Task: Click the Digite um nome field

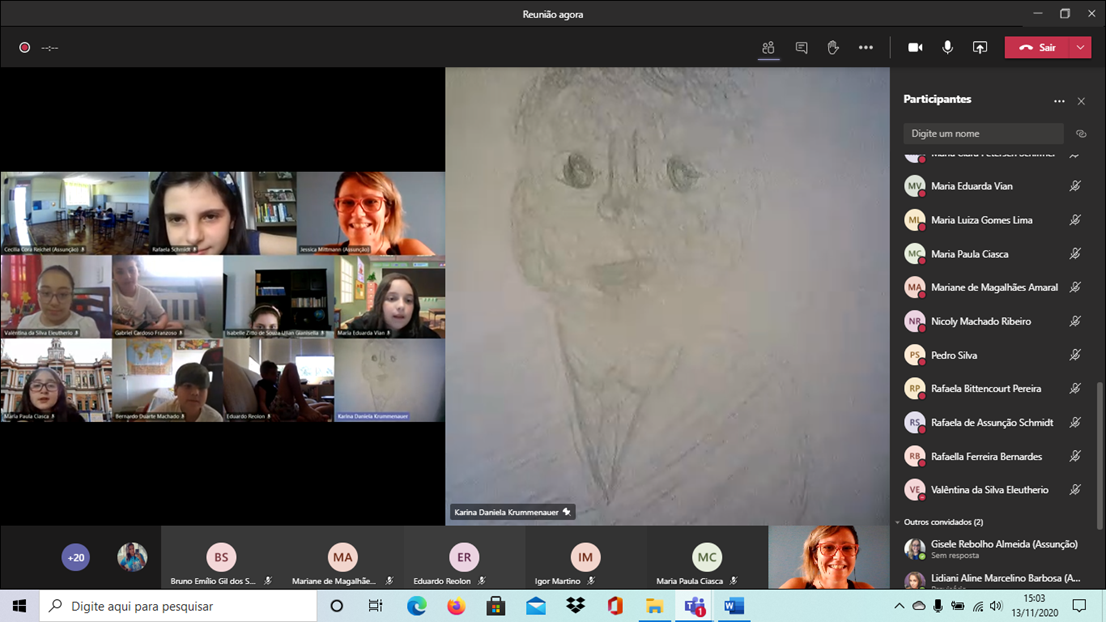Action: coord(983,133)
